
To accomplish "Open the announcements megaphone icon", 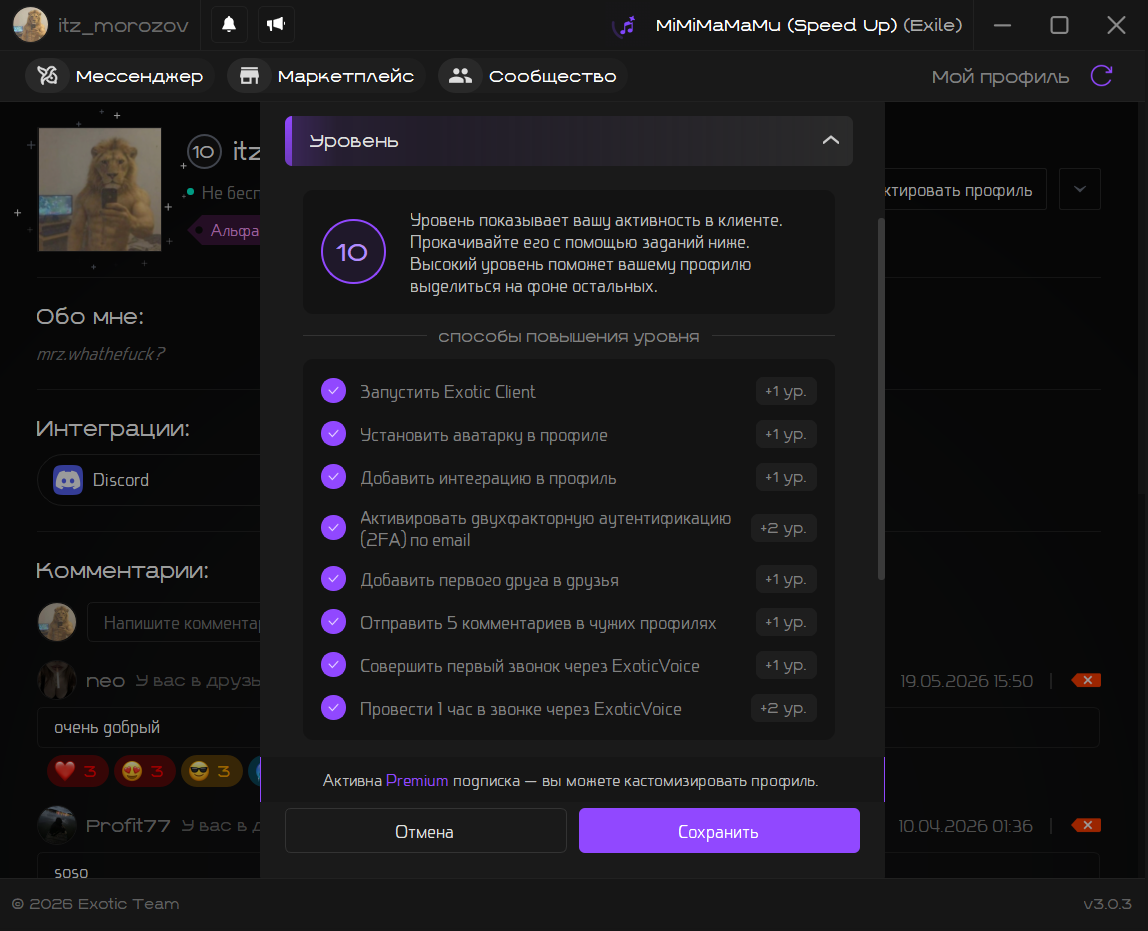I will coord(276,25).
